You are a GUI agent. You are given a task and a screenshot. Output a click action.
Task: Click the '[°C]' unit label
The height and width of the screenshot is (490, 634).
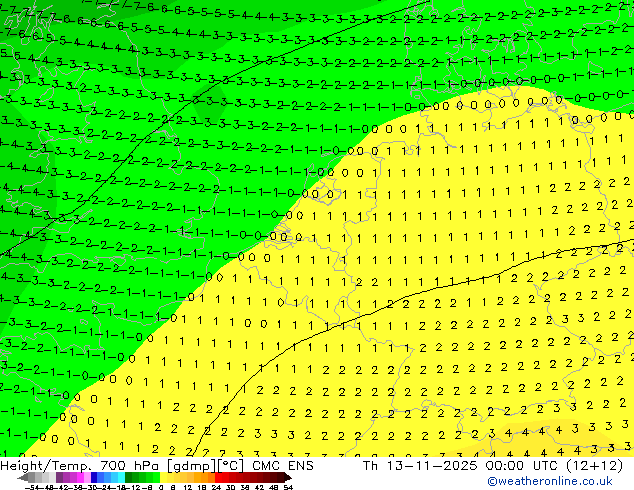coord(231,466)
